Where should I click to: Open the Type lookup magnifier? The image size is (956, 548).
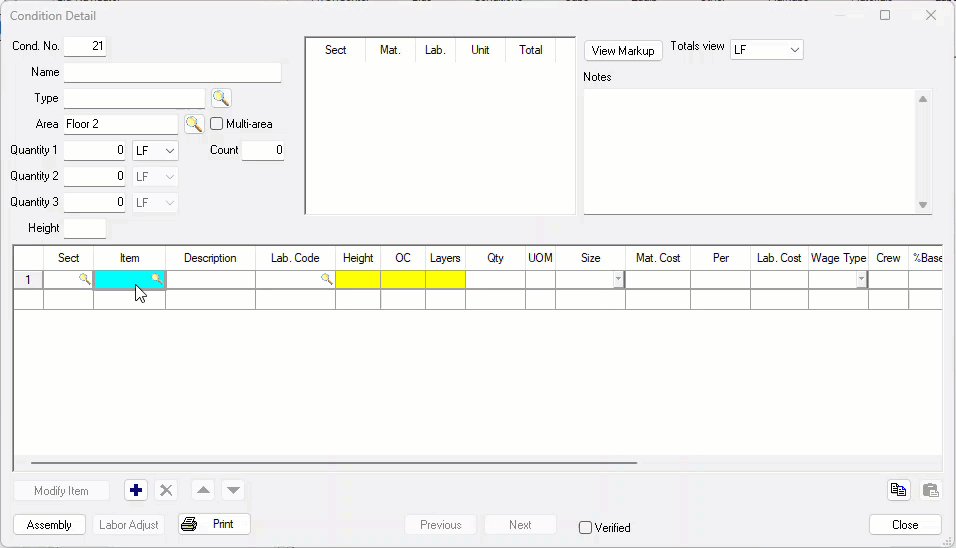coord(221,98)
